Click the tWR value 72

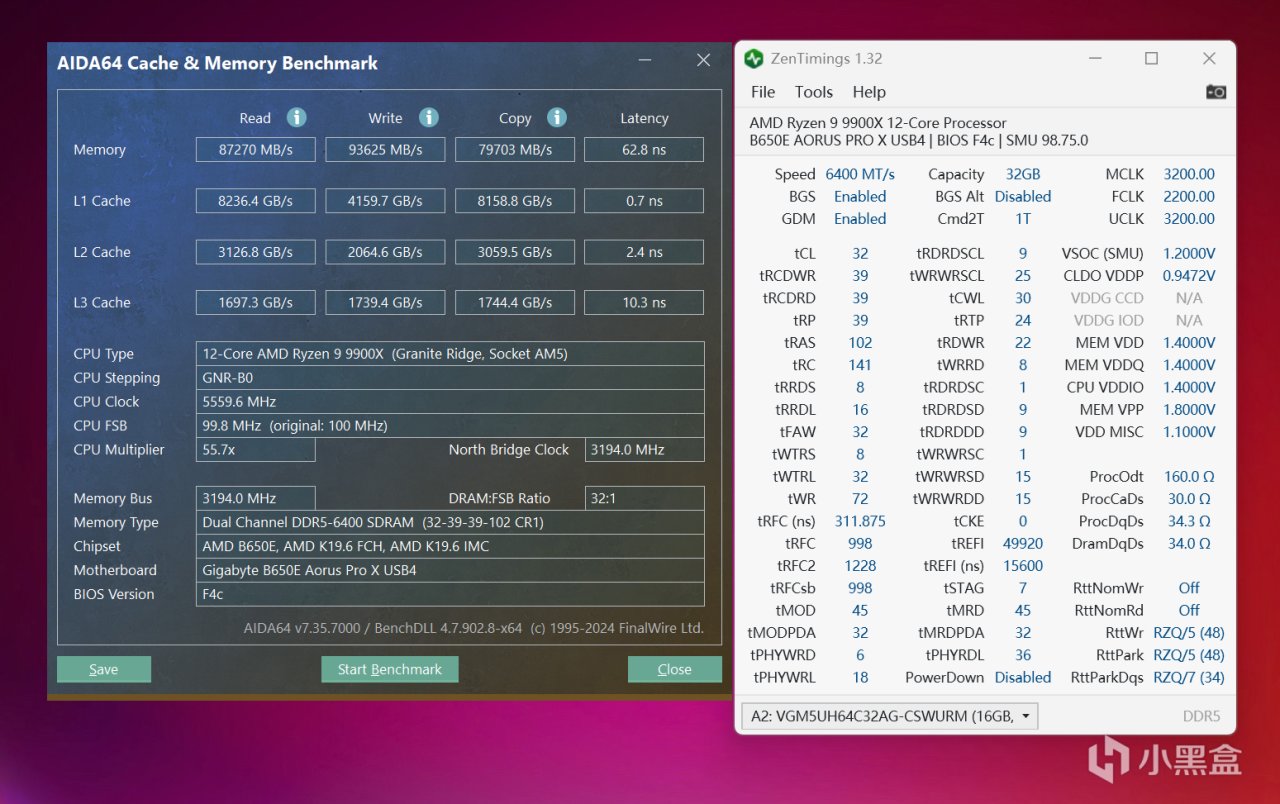pos(860,499)
